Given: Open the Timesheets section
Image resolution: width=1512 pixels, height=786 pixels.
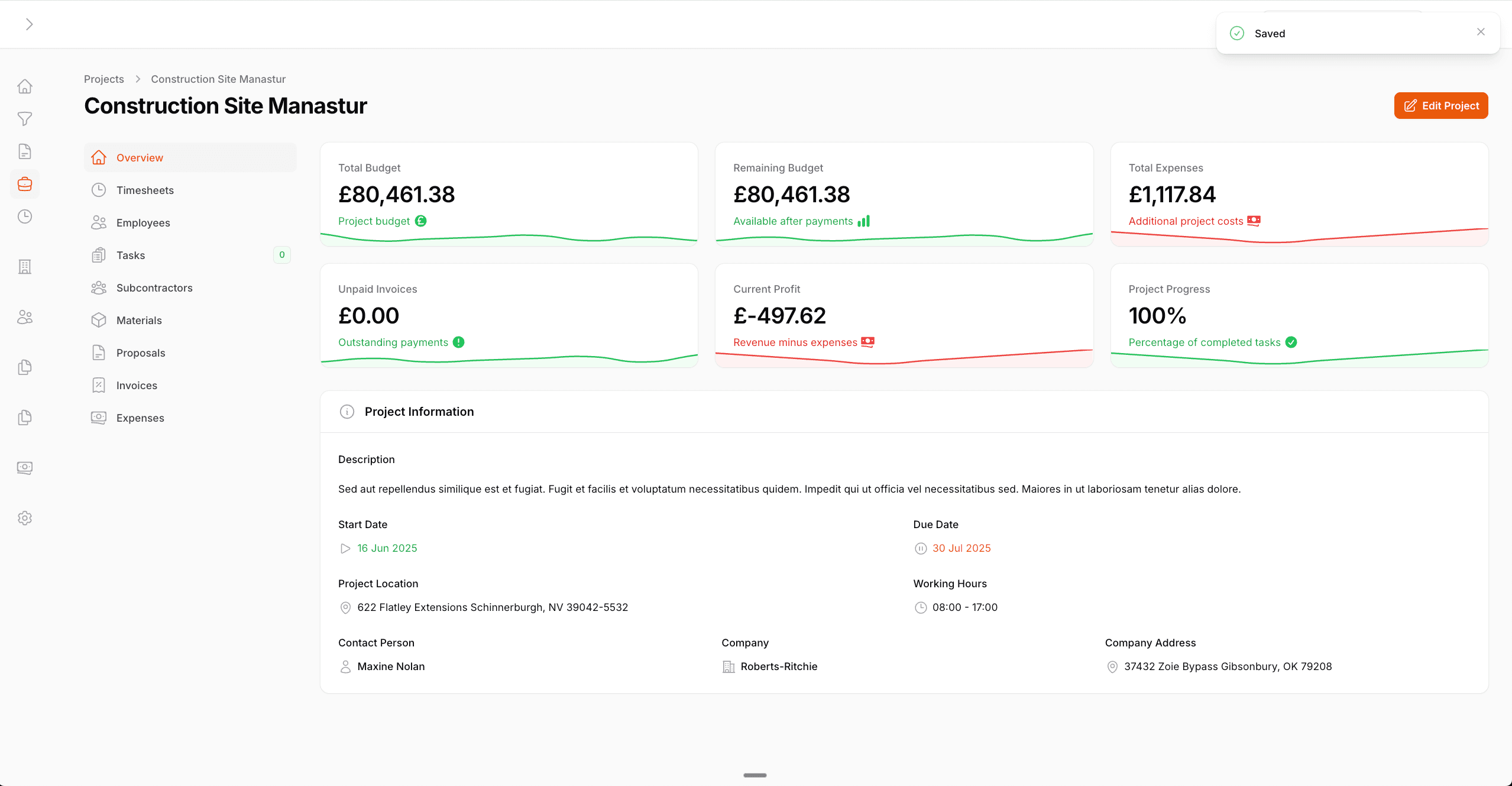Looking at the screenshot, I should coord(145,190).
